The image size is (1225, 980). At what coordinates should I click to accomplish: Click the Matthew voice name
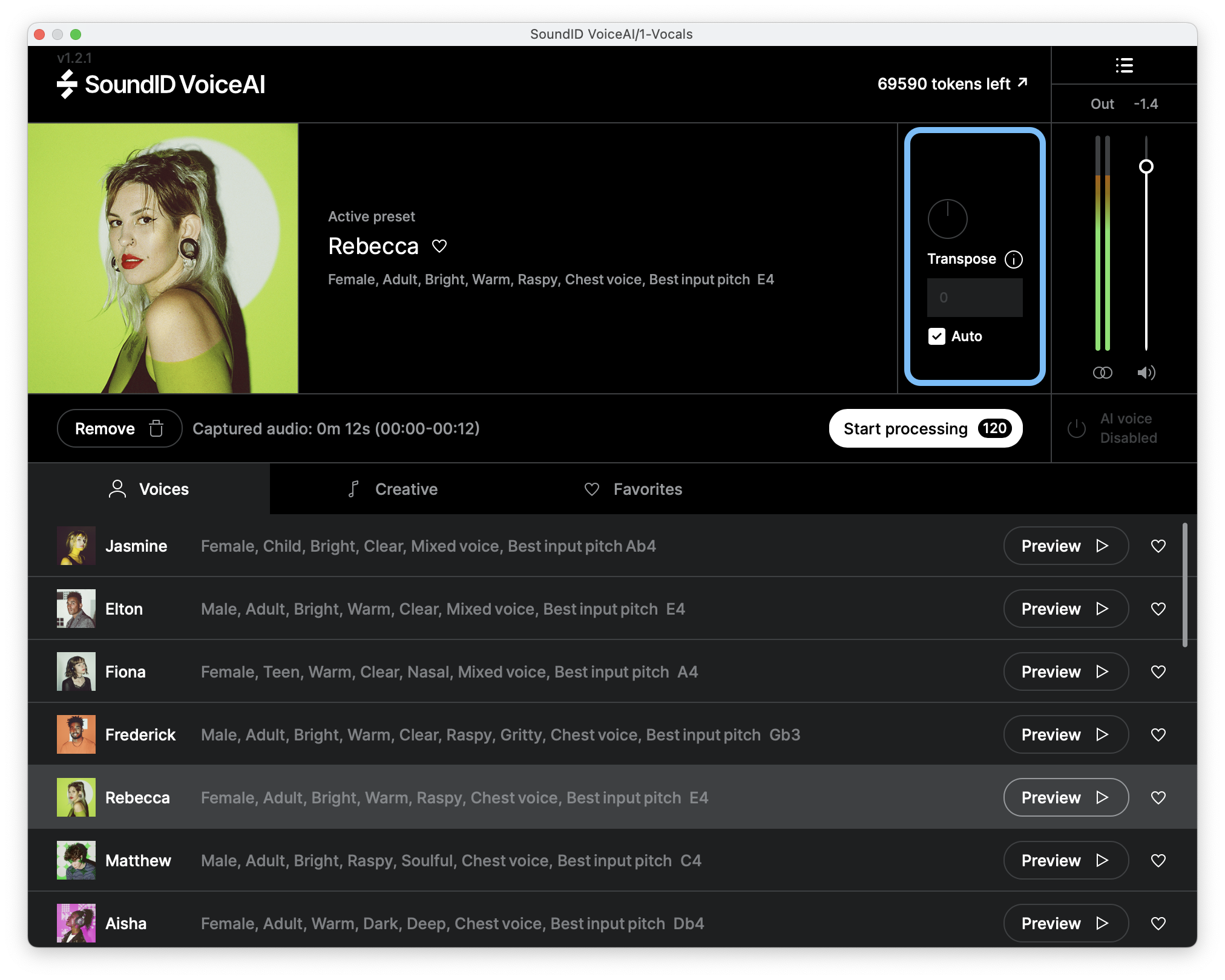point(138,861)
